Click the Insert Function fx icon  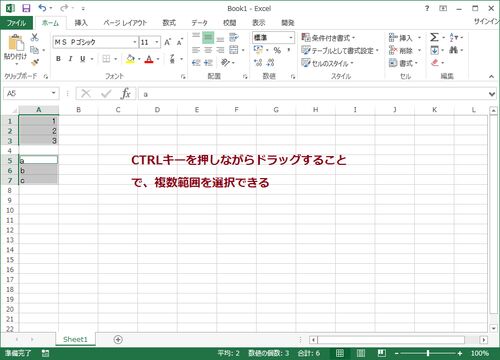(126, 94)
